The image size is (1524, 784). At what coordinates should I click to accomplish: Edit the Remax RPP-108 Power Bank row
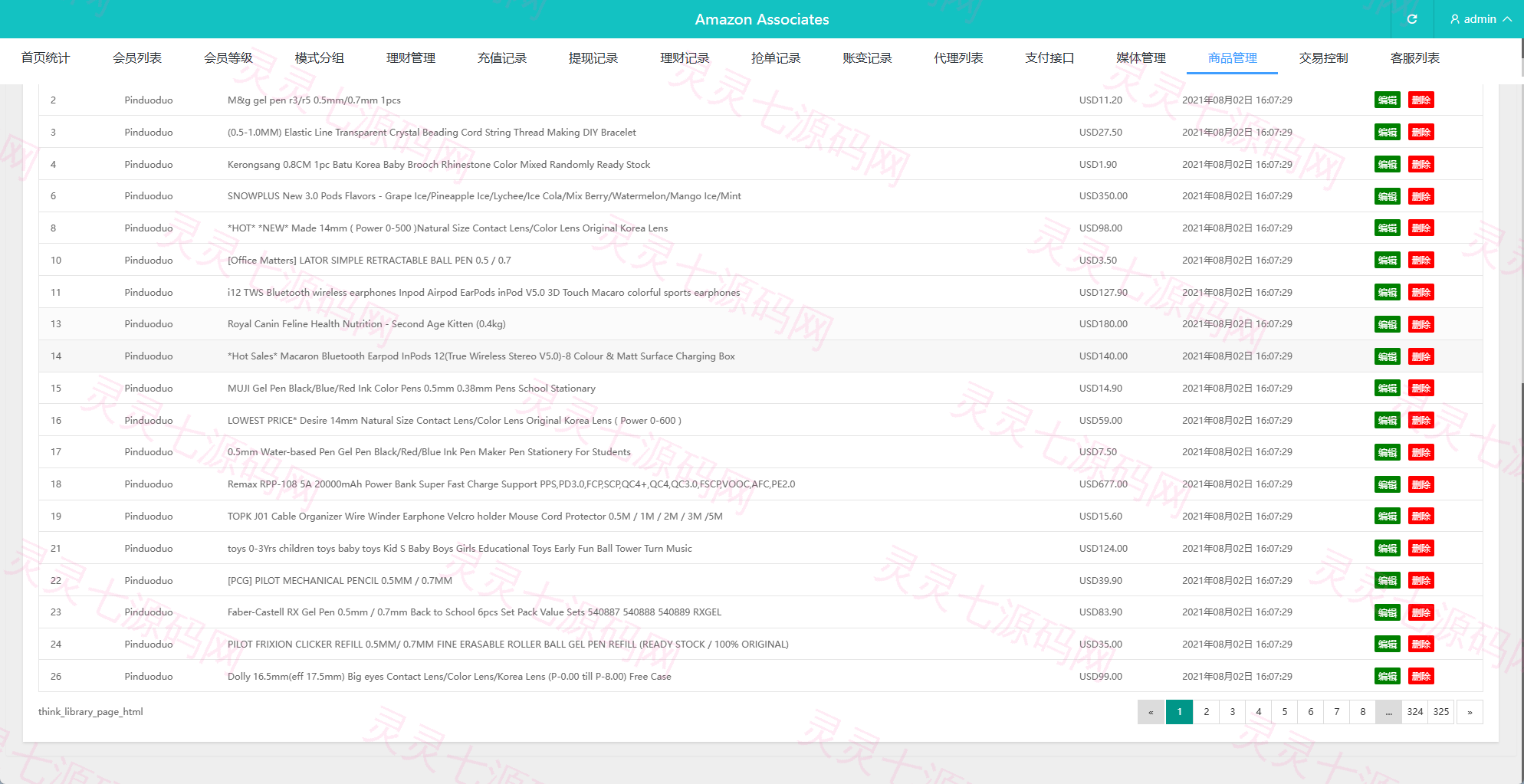[x=1387, y=484]
